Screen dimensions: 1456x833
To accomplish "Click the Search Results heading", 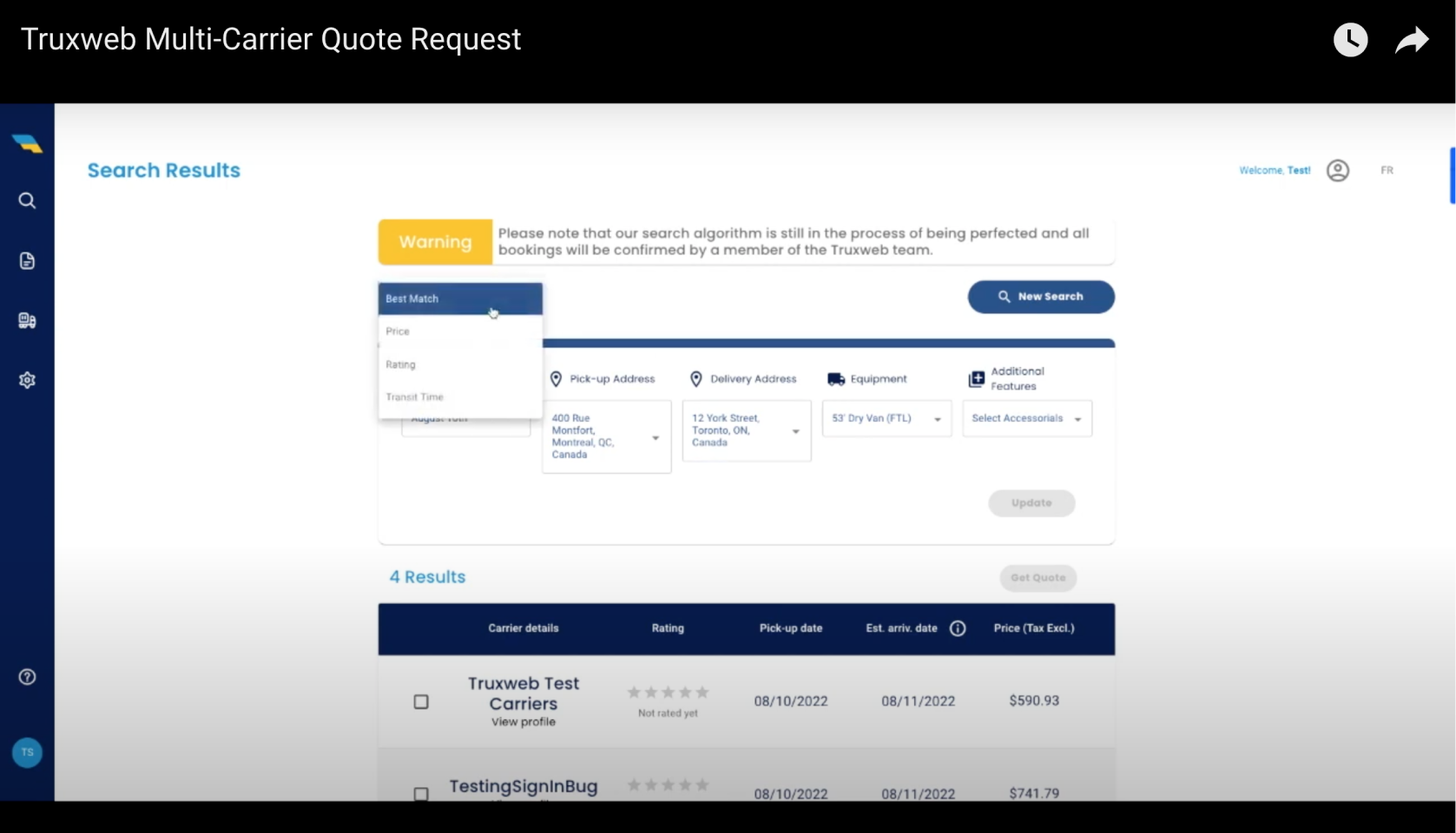I will (x=164, y=170).
